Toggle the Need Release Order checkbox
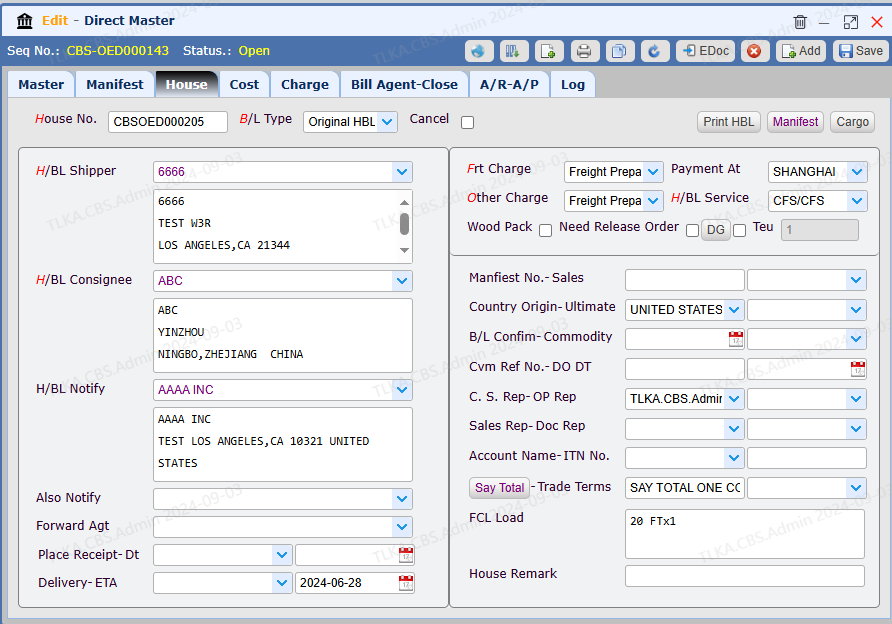 [692, 230]
